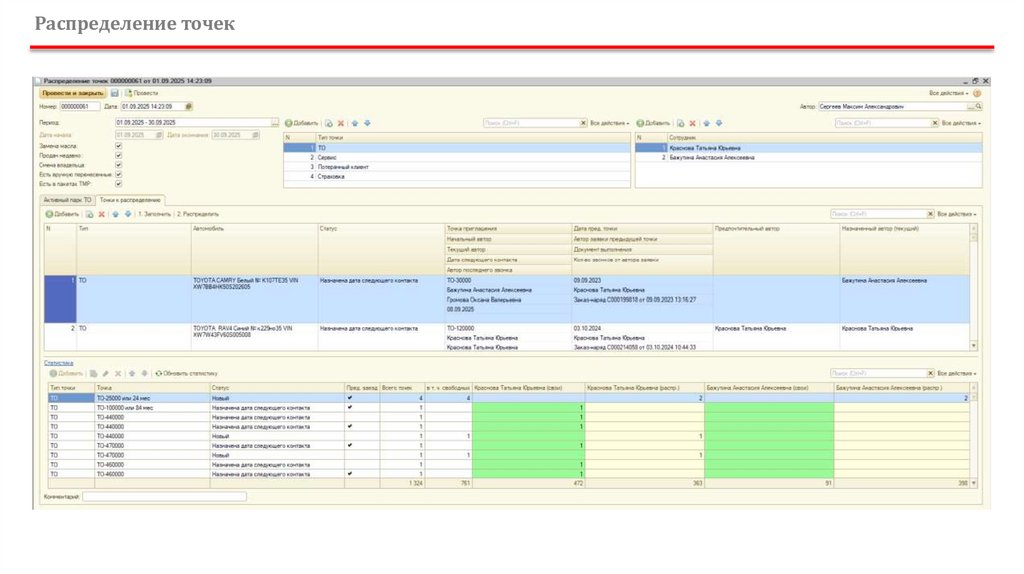Toggle the Замена масла checkbox
This screenshot has height=574, width=1024.
[119, 146]
